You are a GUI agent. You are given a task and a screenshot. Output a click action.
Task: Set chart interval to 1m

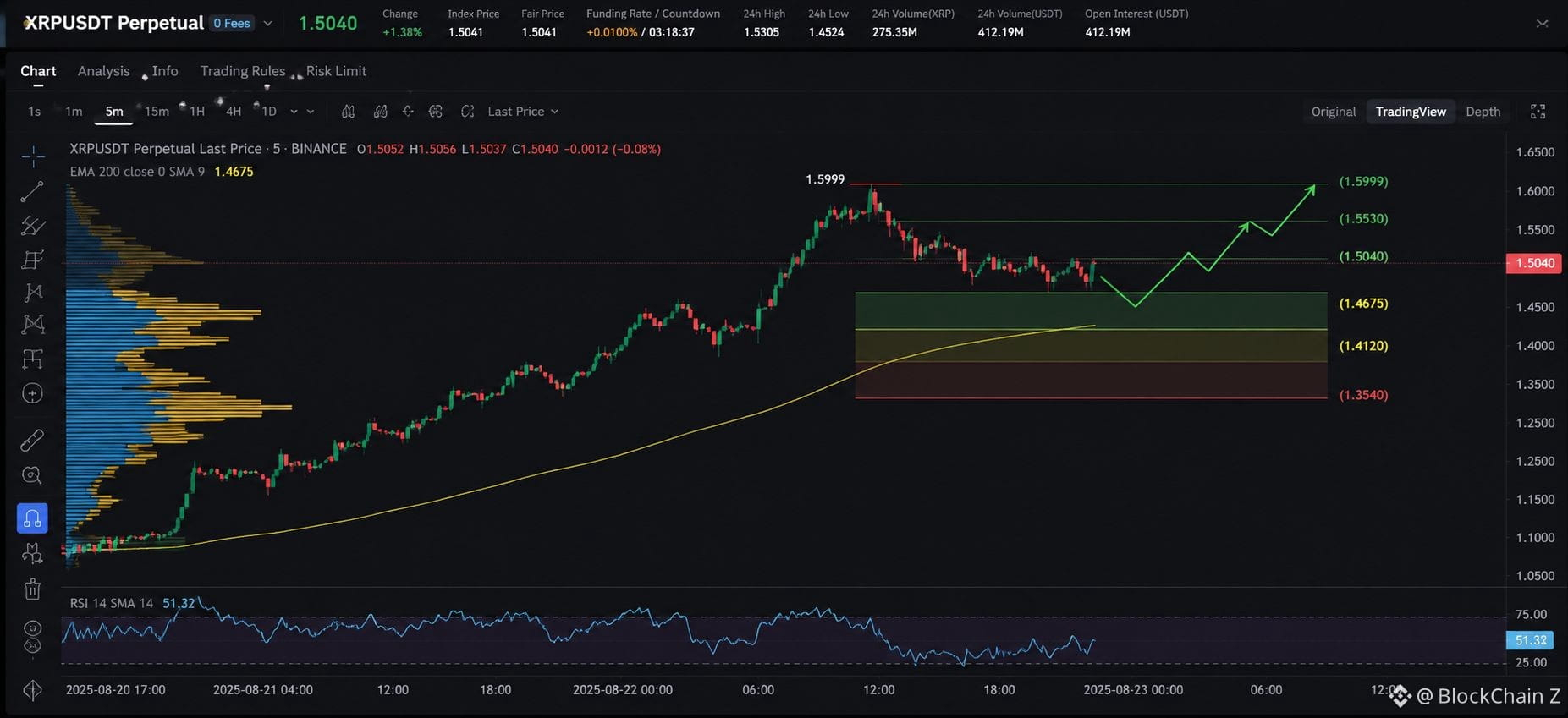tap(74, 112)
